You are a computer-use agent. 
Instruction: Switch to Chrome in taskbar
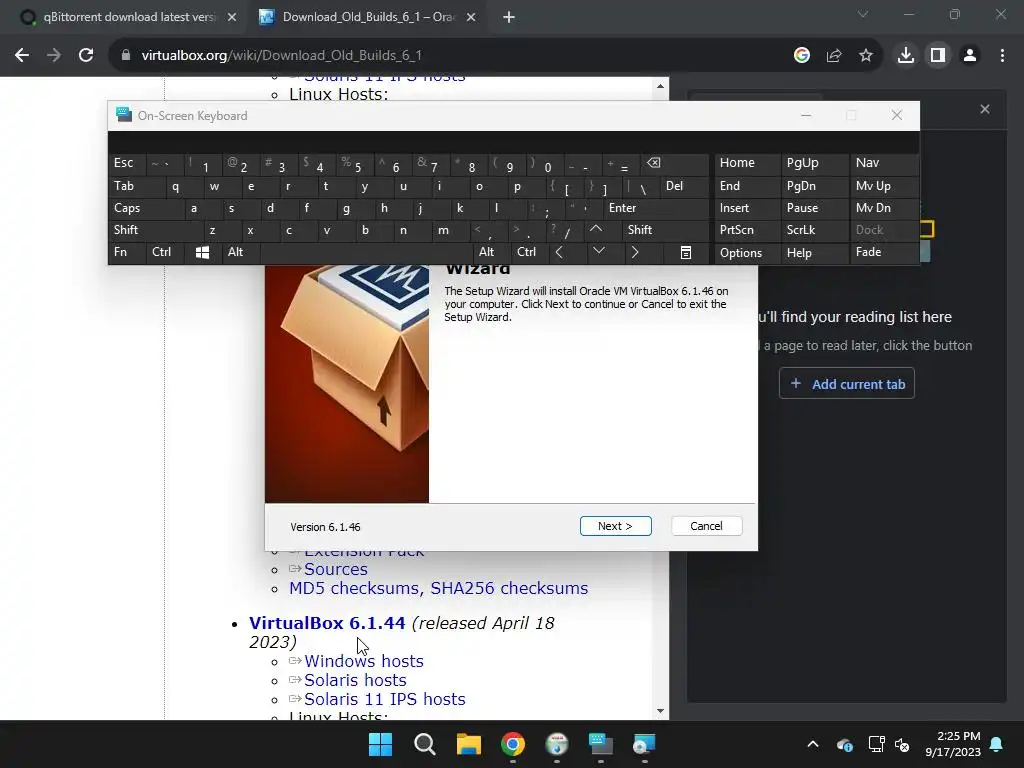point(513,744)
